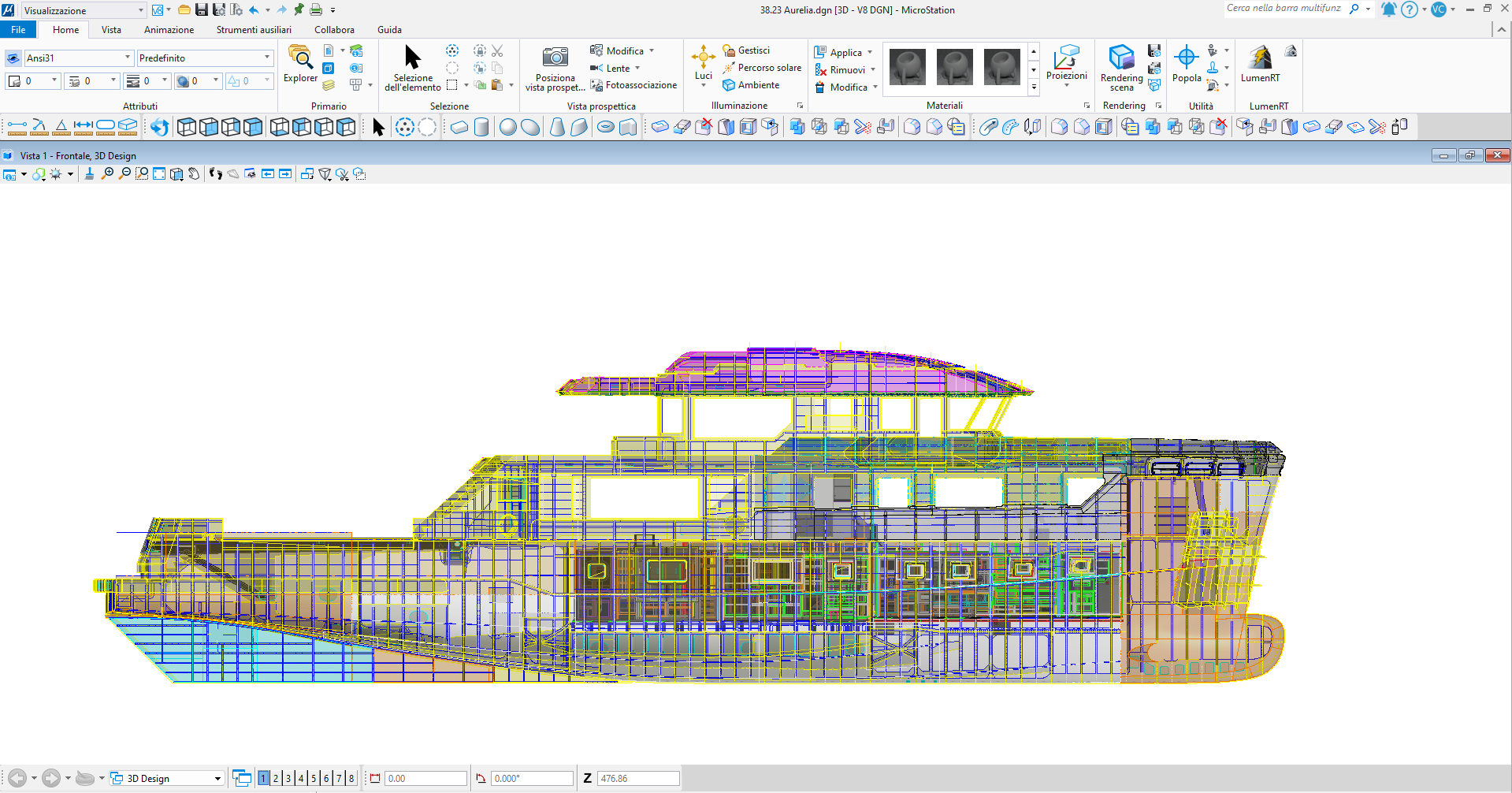Choose the sphere solid tool

[508, 128]
